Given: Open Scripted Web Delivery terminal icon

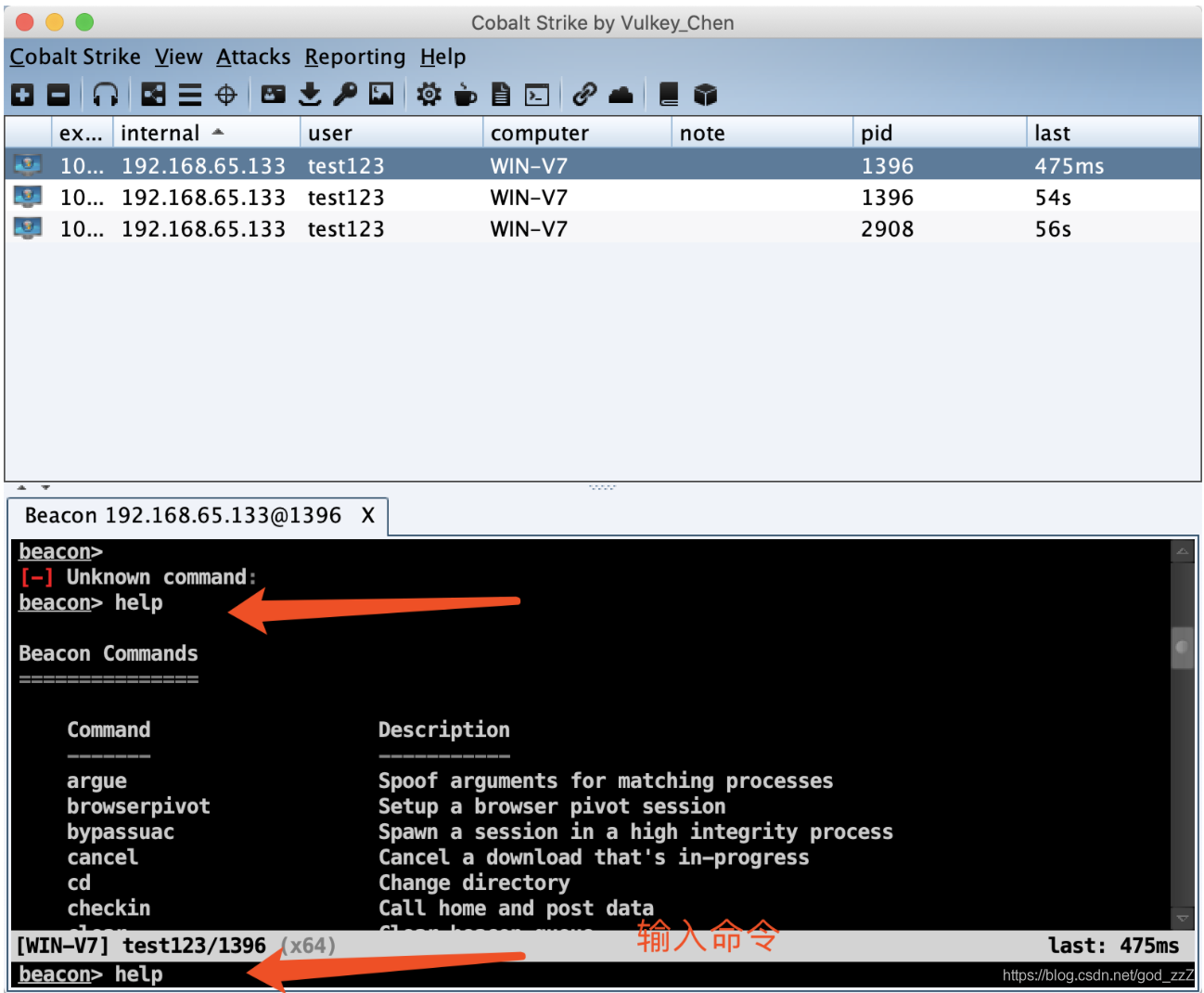Looking at the screenshot, I should tap(537, 94).
